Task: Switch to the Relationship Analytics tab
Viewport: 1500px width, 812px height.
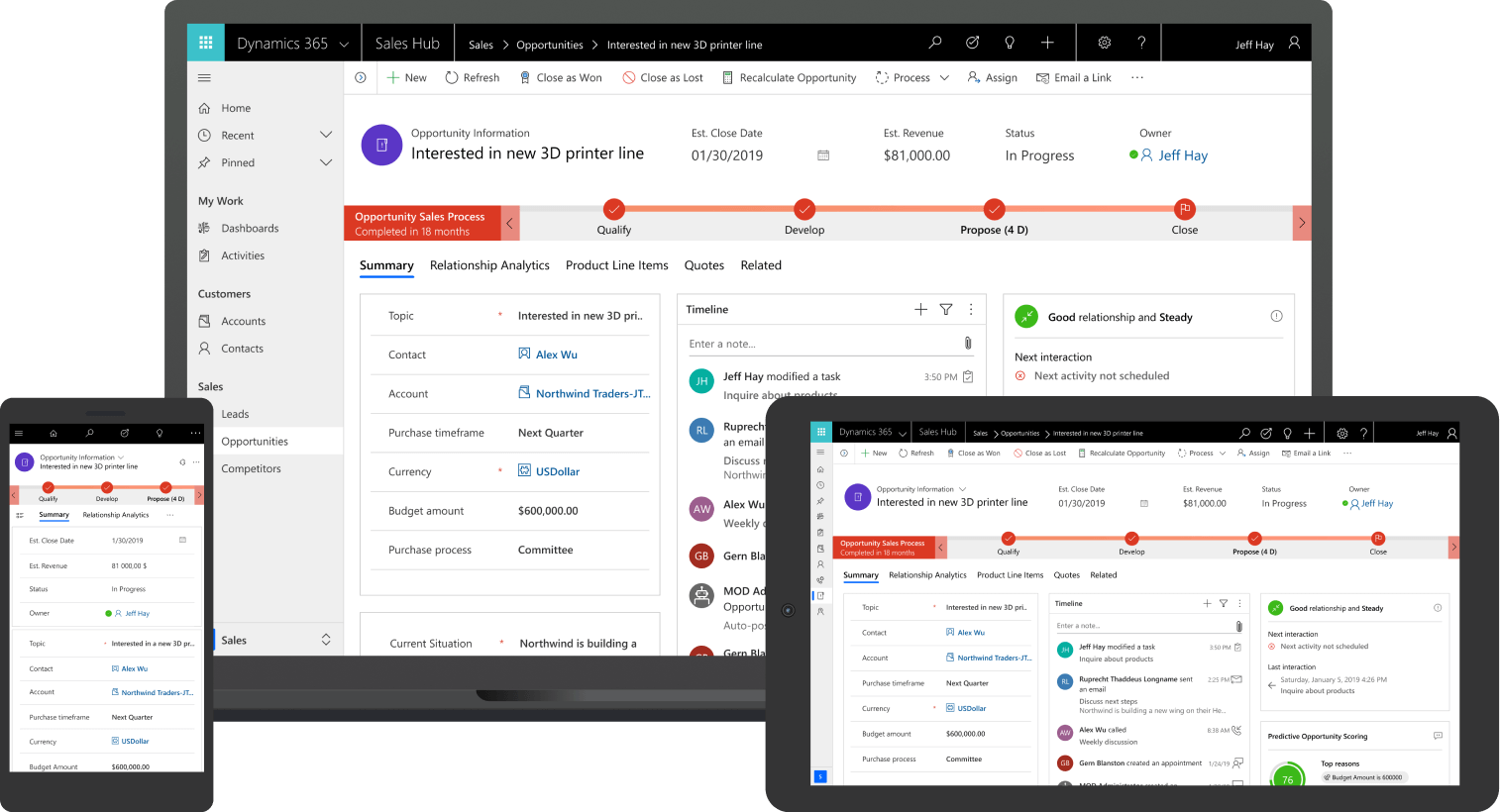Action: pyautogui.click(x=489, y=264)
